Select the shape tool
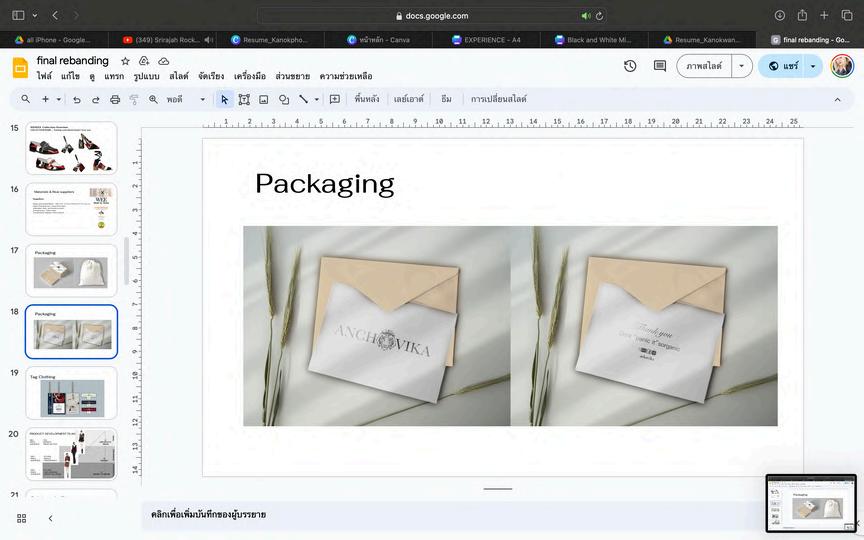The width and height of the screenshot is (864, 540). coord(284,100)
